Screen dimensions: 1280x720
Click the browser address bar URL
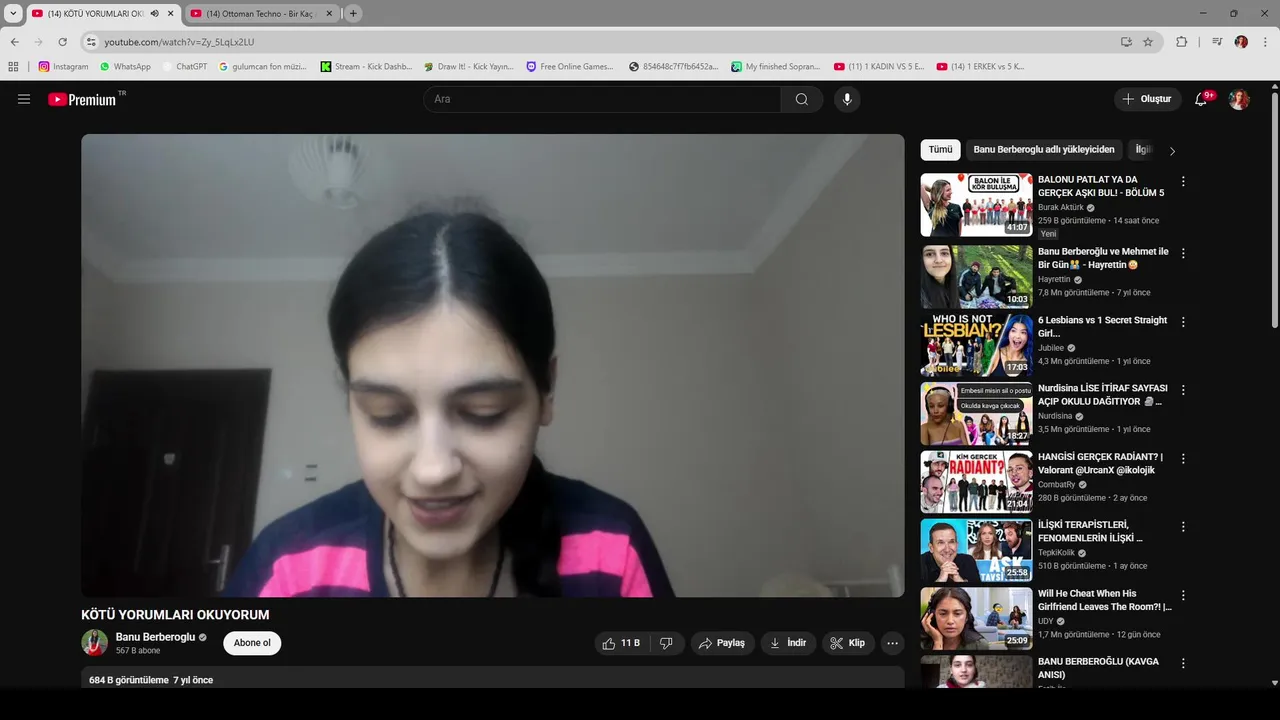pos(179,42)
